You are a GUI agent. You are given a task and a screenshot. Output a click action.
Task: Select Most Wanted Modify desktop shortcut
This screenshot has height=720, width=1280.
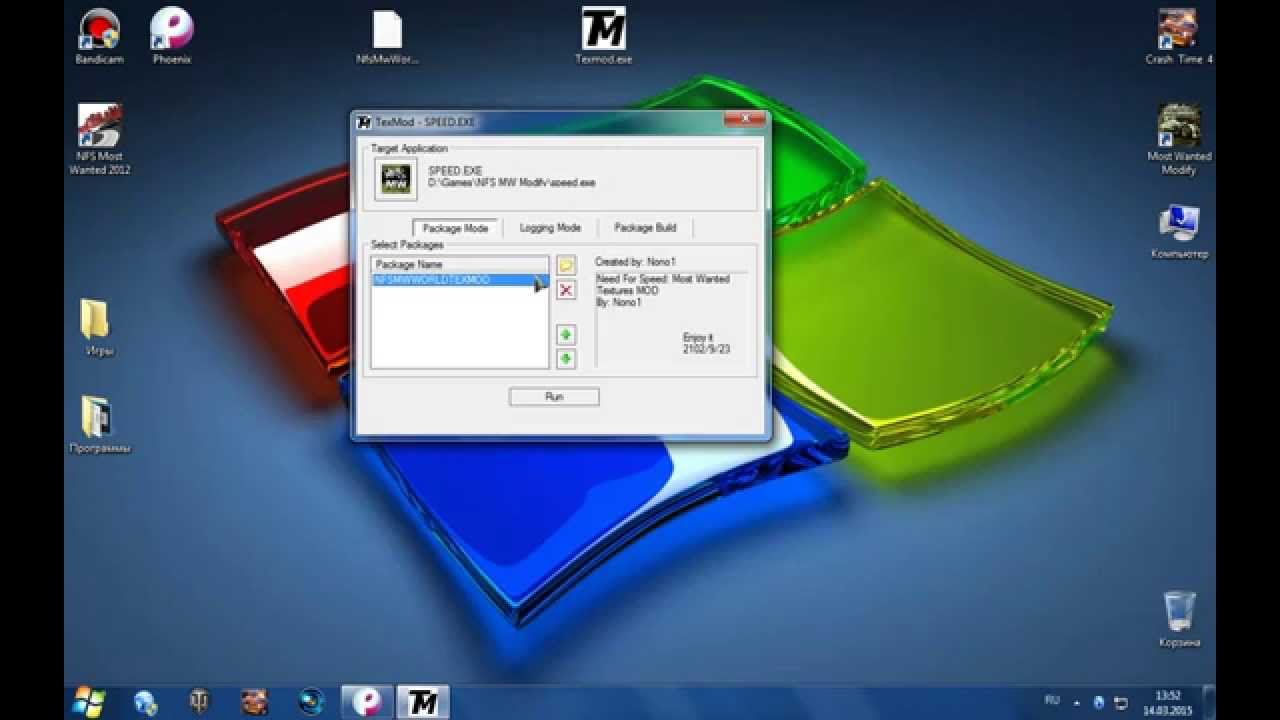click(1178, 139)
